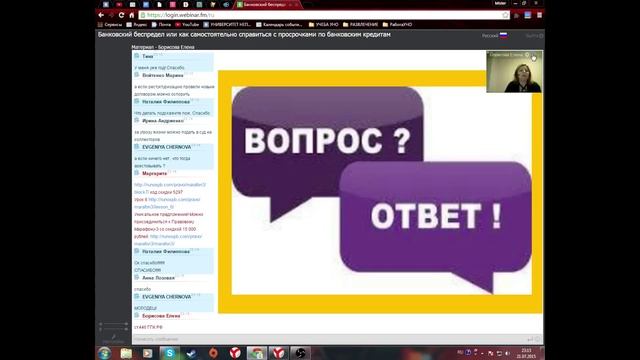Open Skype from the taskbar
Viewport: 640px width, 360px height.
pos(169,353)
